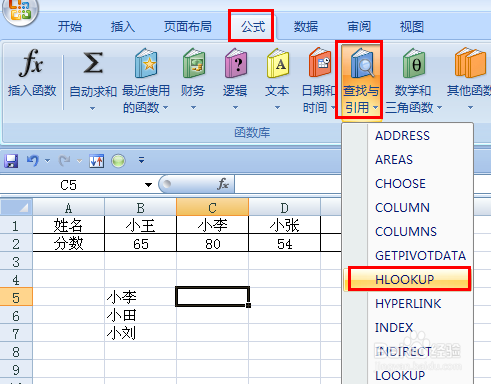Select row 5 header
Image resolution: width=491 pixels, height=384 pixels.
16,297
